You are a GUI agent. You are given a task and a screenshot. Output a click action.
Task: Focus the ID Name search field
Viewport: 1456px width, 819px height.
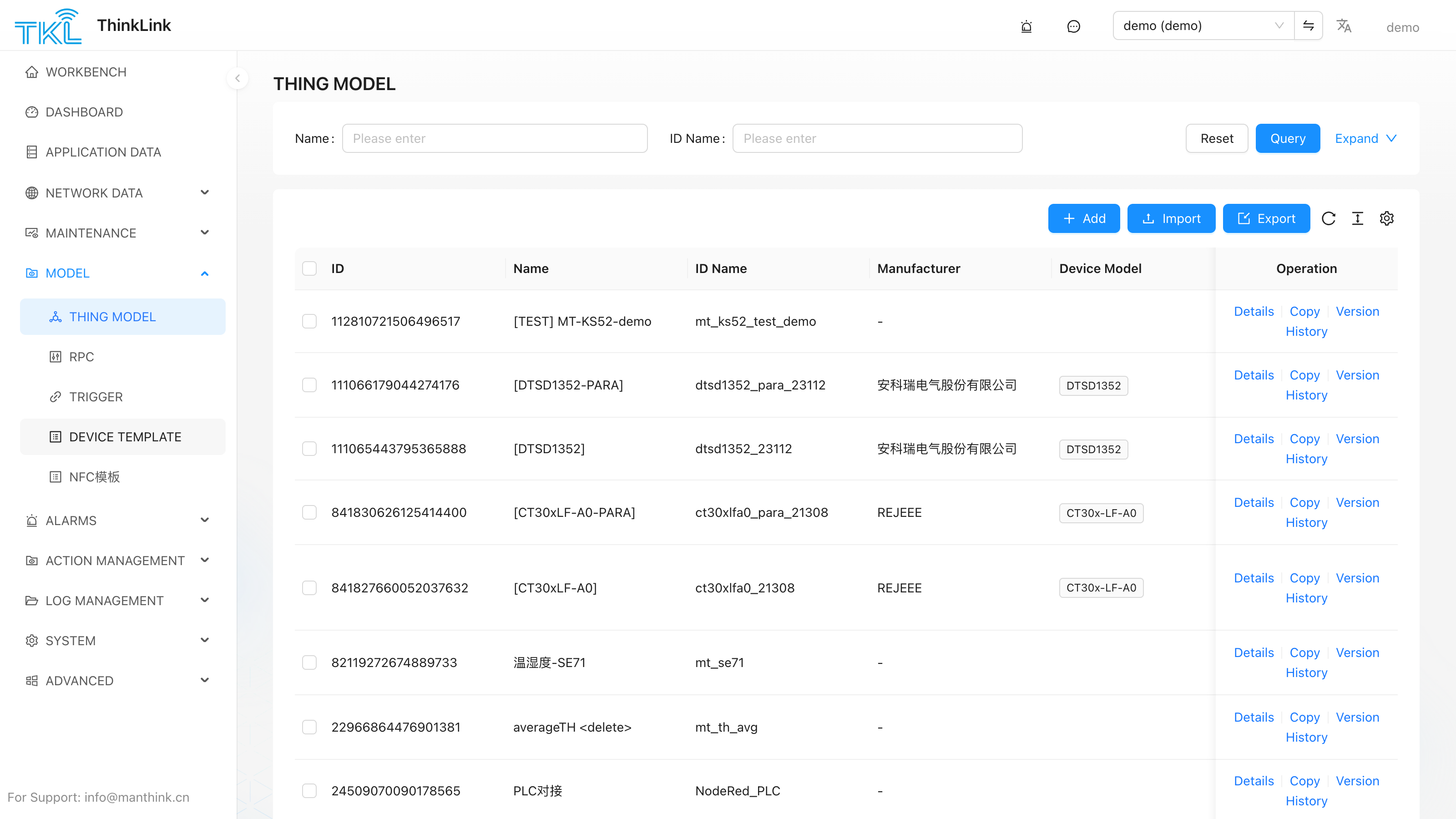[877, 138]
